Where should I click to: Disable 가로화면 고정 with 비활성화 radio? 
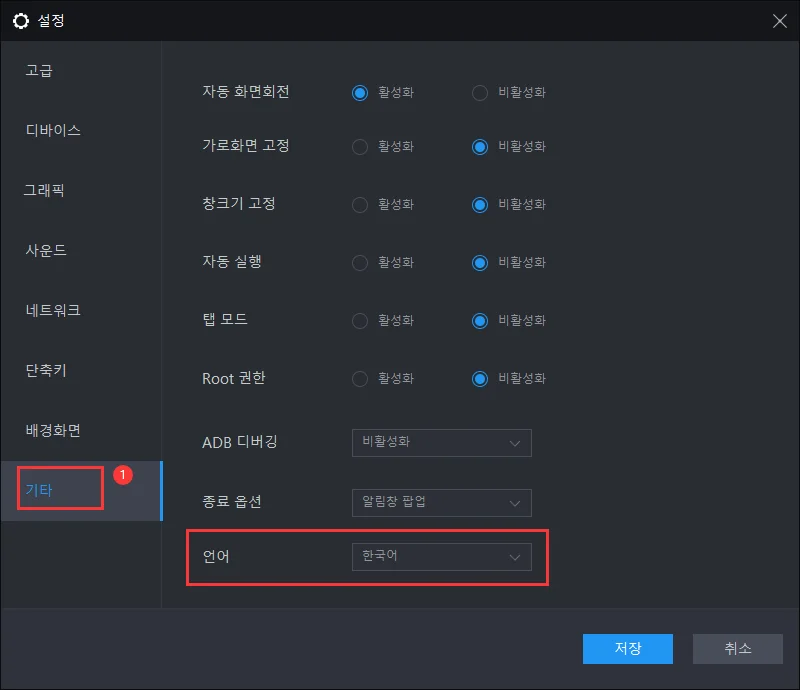coord(480,147)
